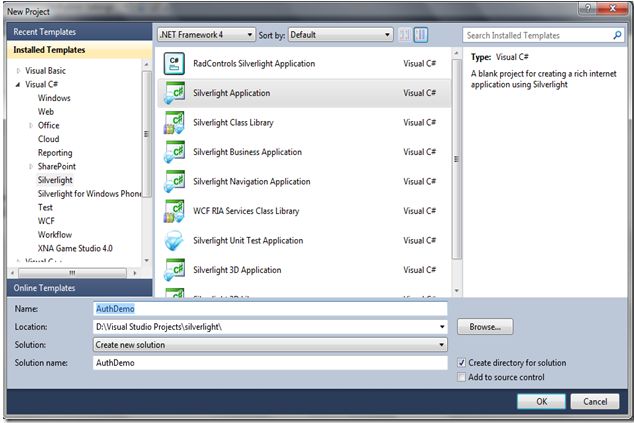Select the Reporting category
The height and width of the screenshot is (423, 634).
[x=55, y=153]
